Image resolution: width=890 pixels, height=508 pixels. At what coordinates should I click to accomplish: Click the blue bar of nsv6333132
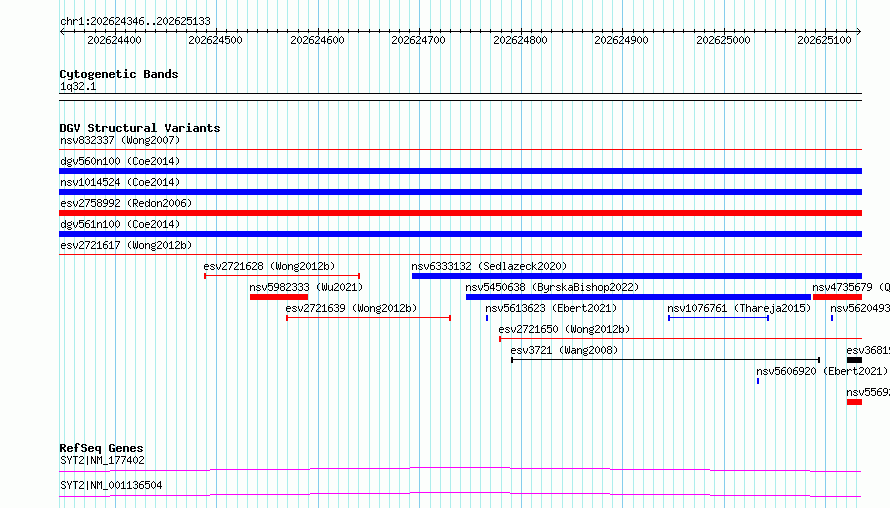pos(637,276)
